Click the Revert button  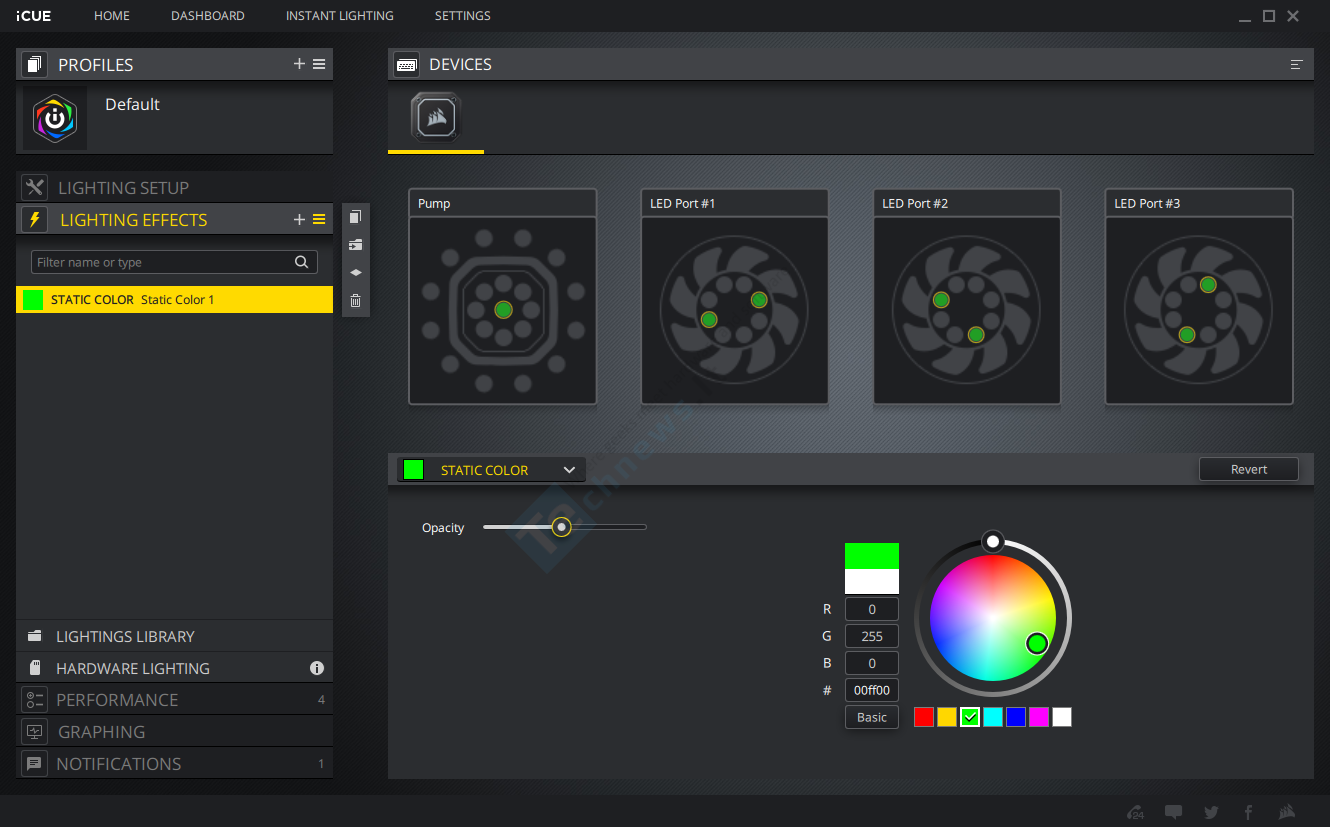(1249, 469)
